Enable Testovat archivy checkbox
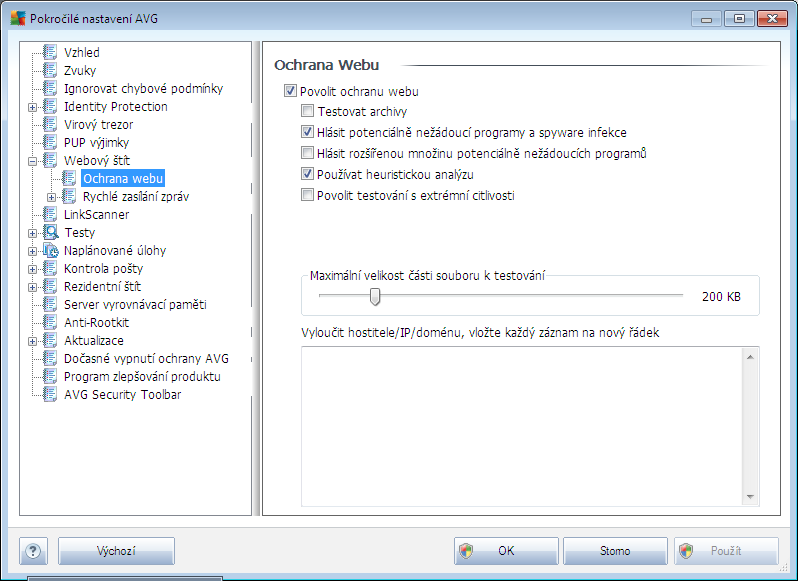This screenshot has width=798, height=581. (x=307, y=111)
